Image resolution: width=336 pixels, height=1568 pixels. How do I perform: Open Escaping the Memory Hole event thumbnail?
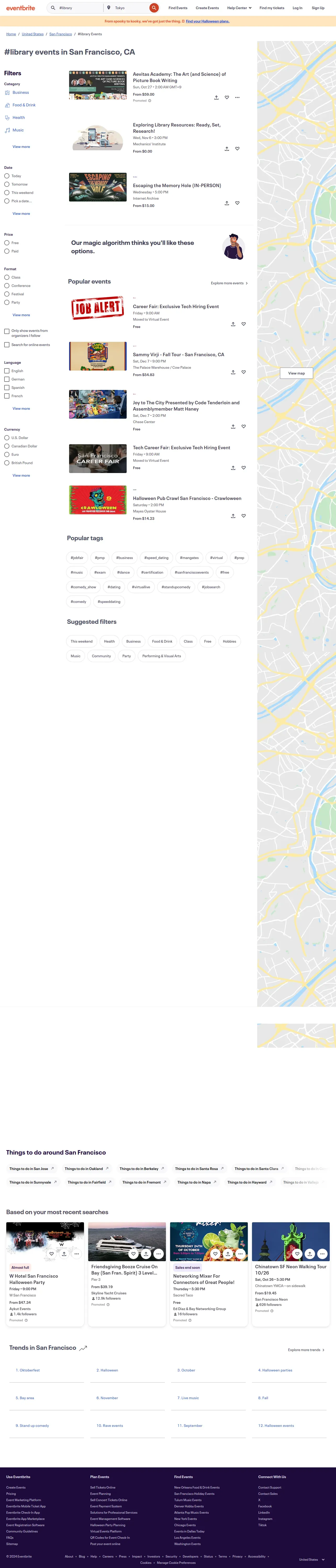pos(98,187)
